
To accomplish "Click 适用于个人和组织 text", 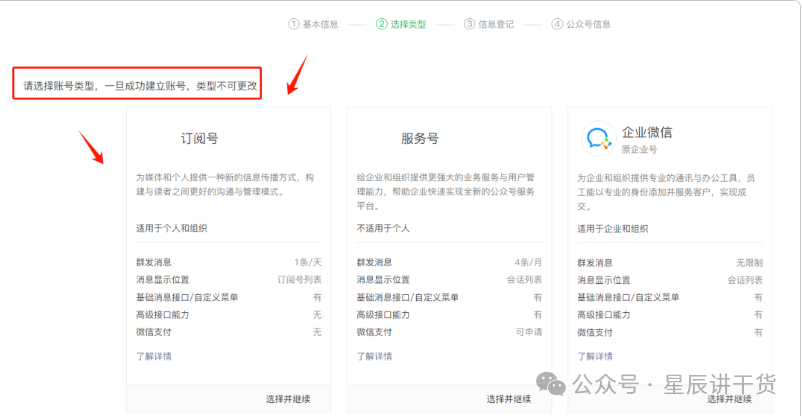I will 172,228.
